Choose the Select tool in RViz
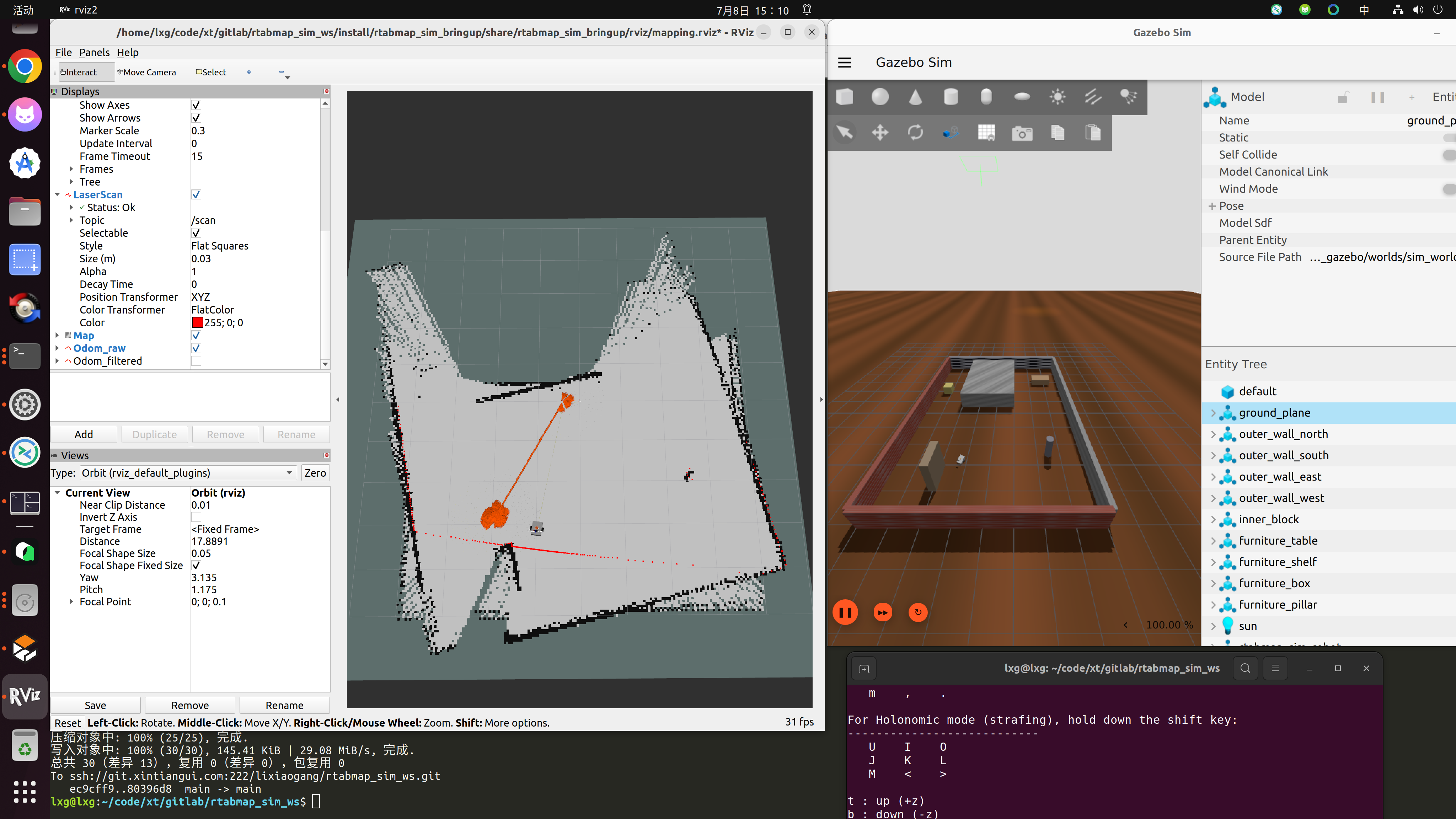 click(x=211, y=73)
